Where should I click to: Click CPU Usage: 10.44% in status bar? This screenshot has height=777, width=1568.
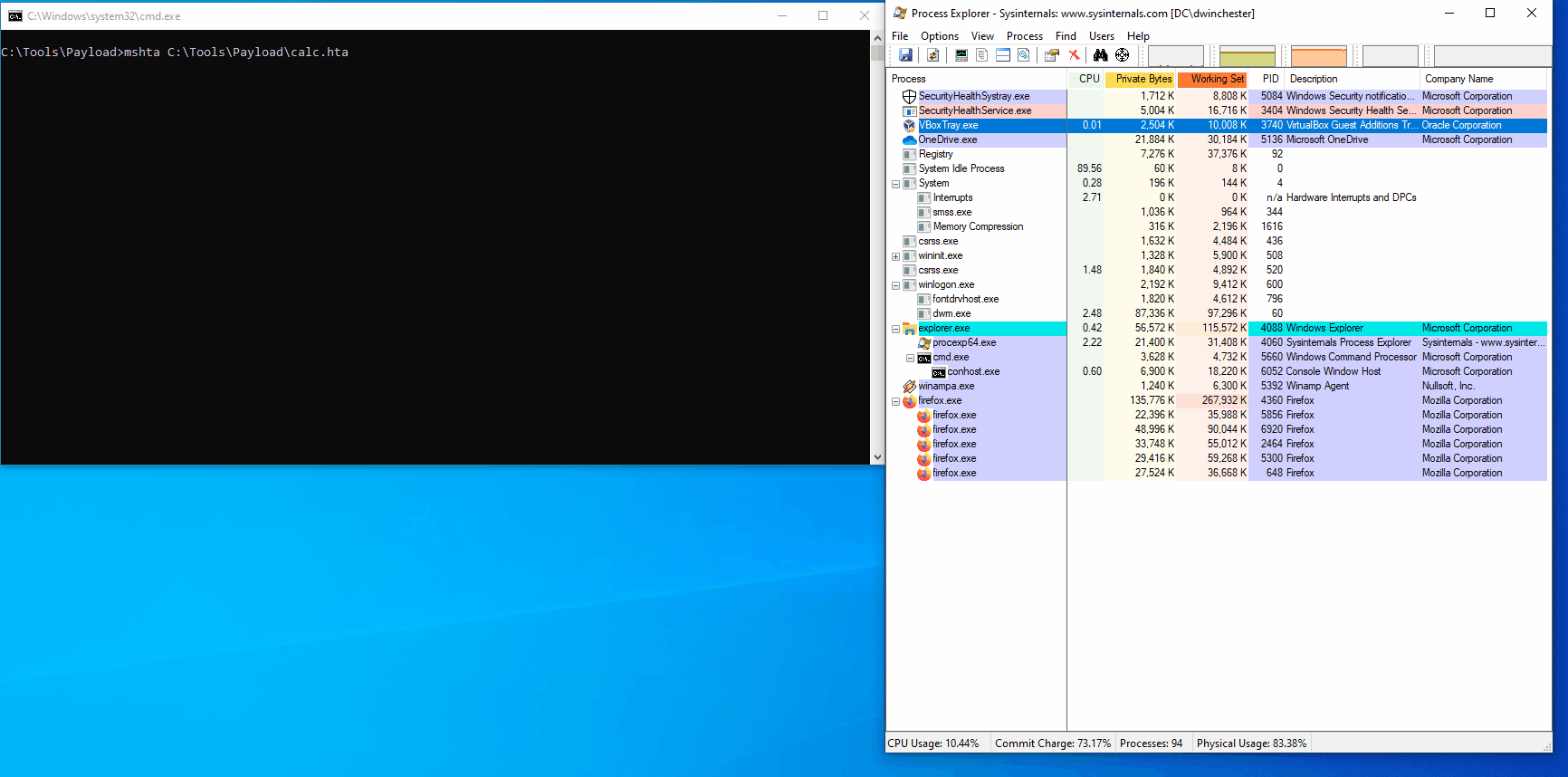tap(933, 743)
